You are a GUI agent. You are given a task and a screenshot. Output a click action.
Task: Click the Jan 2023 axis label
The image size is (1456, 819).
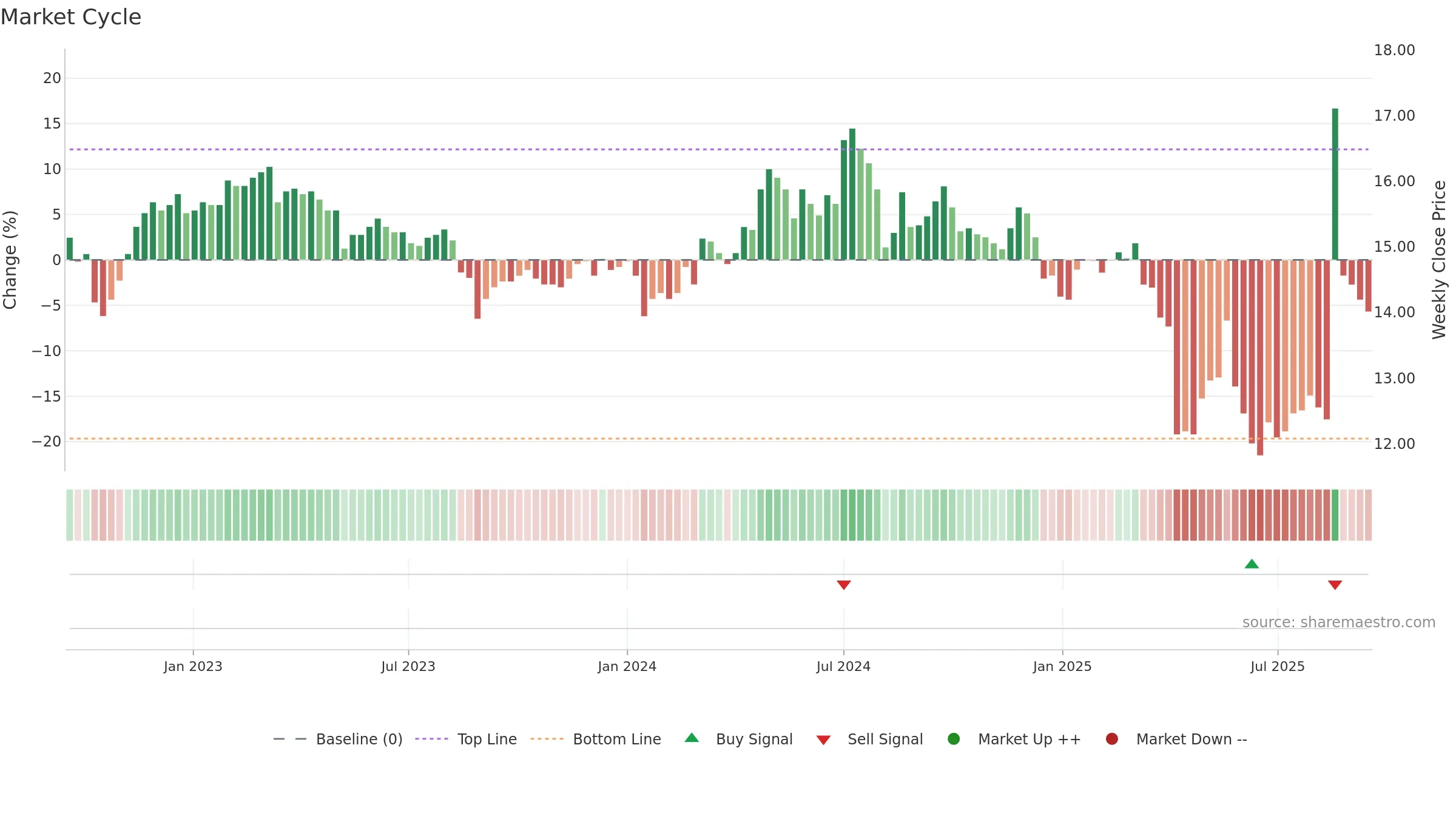pos(193,667)
